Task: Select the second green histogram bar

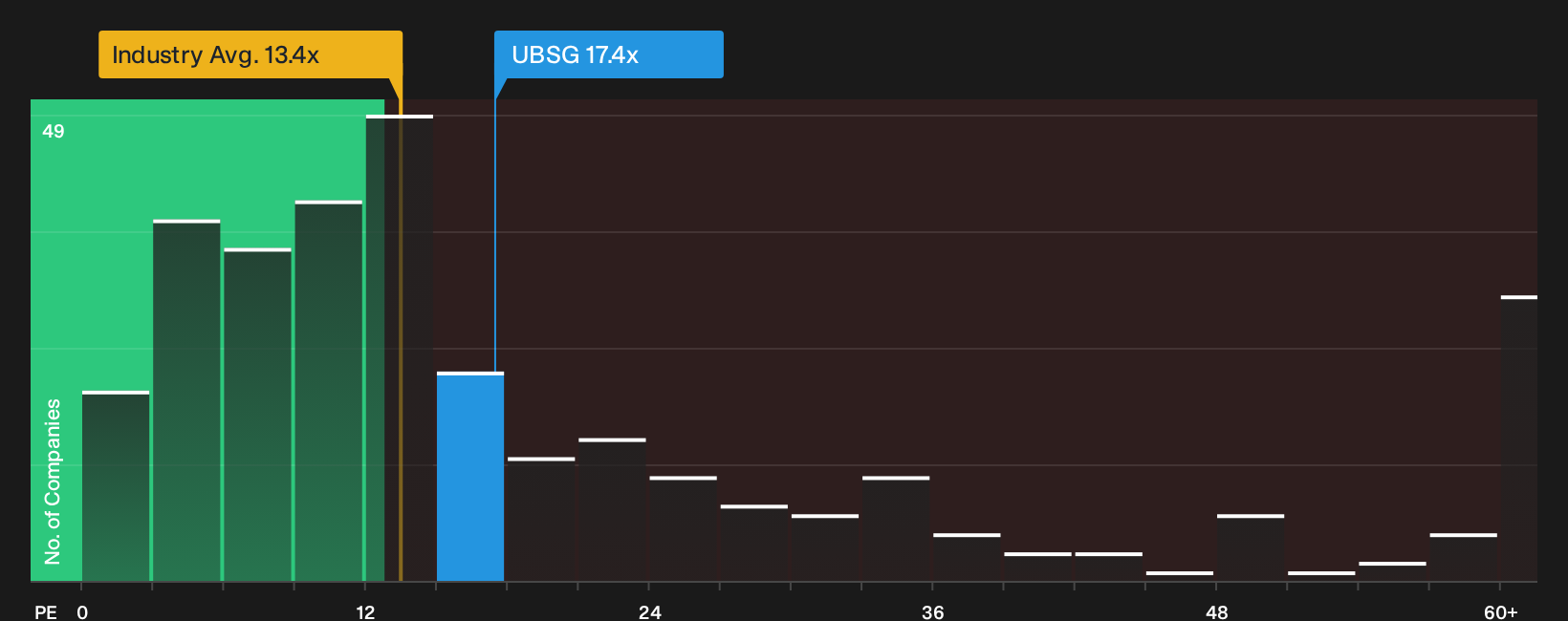Action: click(x=186, y=400)
